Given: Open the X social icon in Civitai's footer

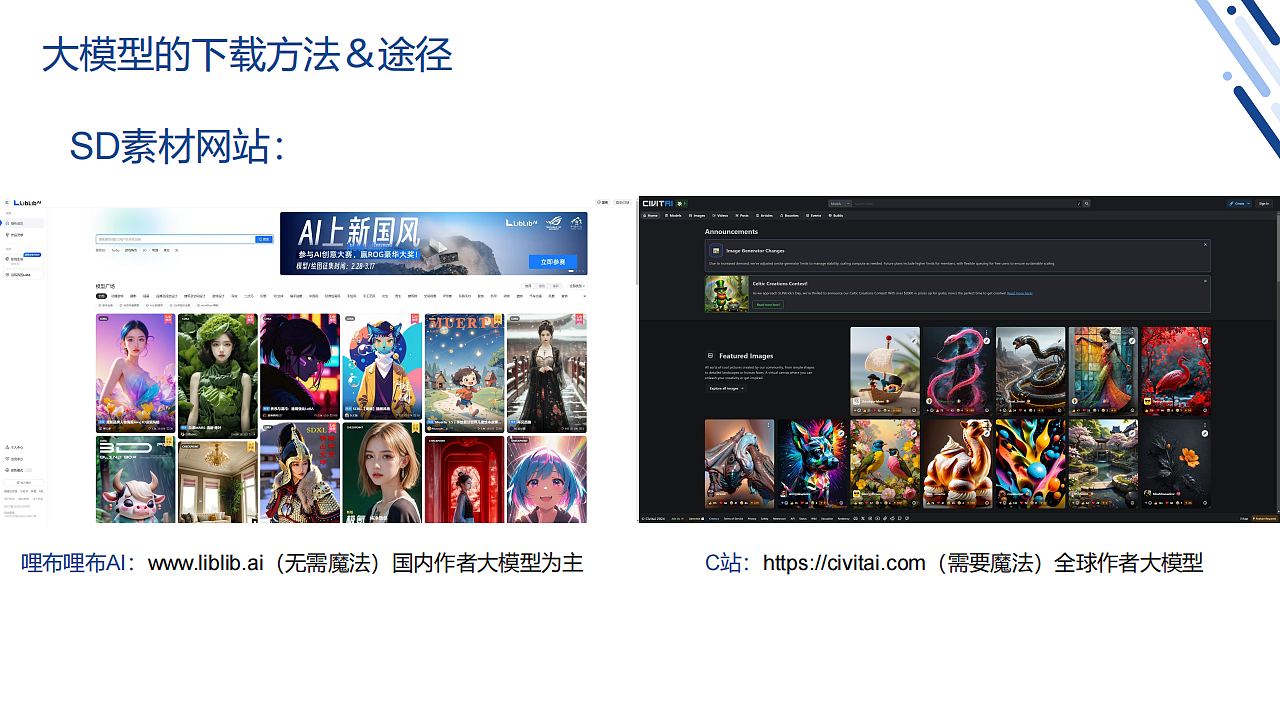Looking at the screenshot, I should (863, 518).
